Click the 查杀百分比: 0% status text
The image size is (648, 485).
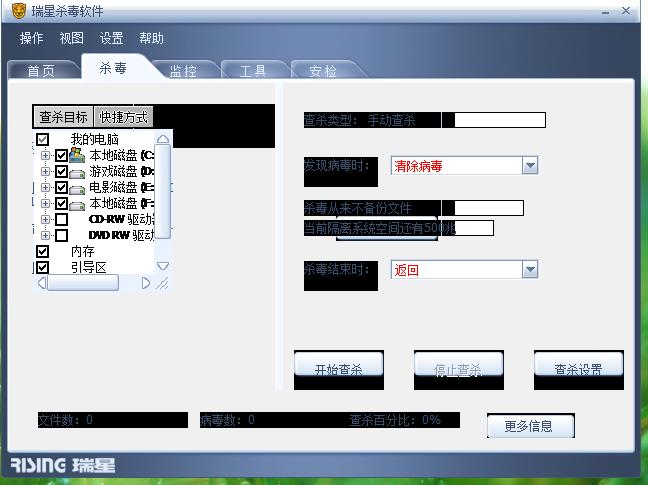(395, 420)
